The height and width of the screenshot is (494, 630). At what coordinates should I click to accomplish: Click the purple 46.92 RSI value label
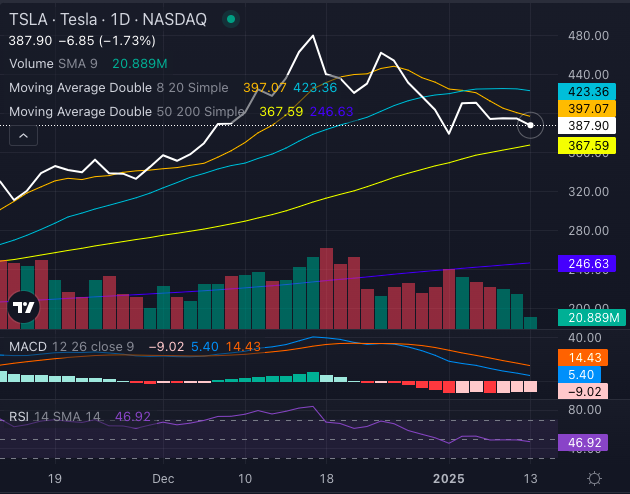(589, 440)
